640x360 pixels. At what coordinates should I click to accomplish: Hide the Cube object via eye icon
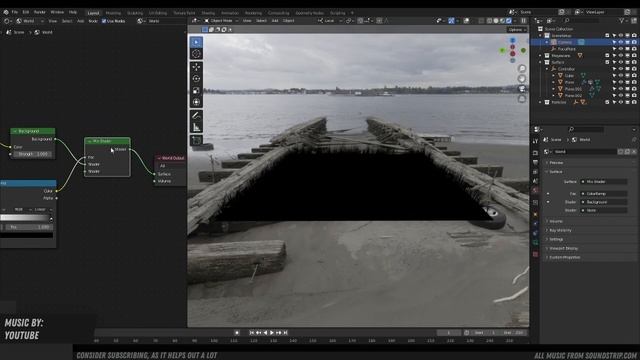(621, 76)
